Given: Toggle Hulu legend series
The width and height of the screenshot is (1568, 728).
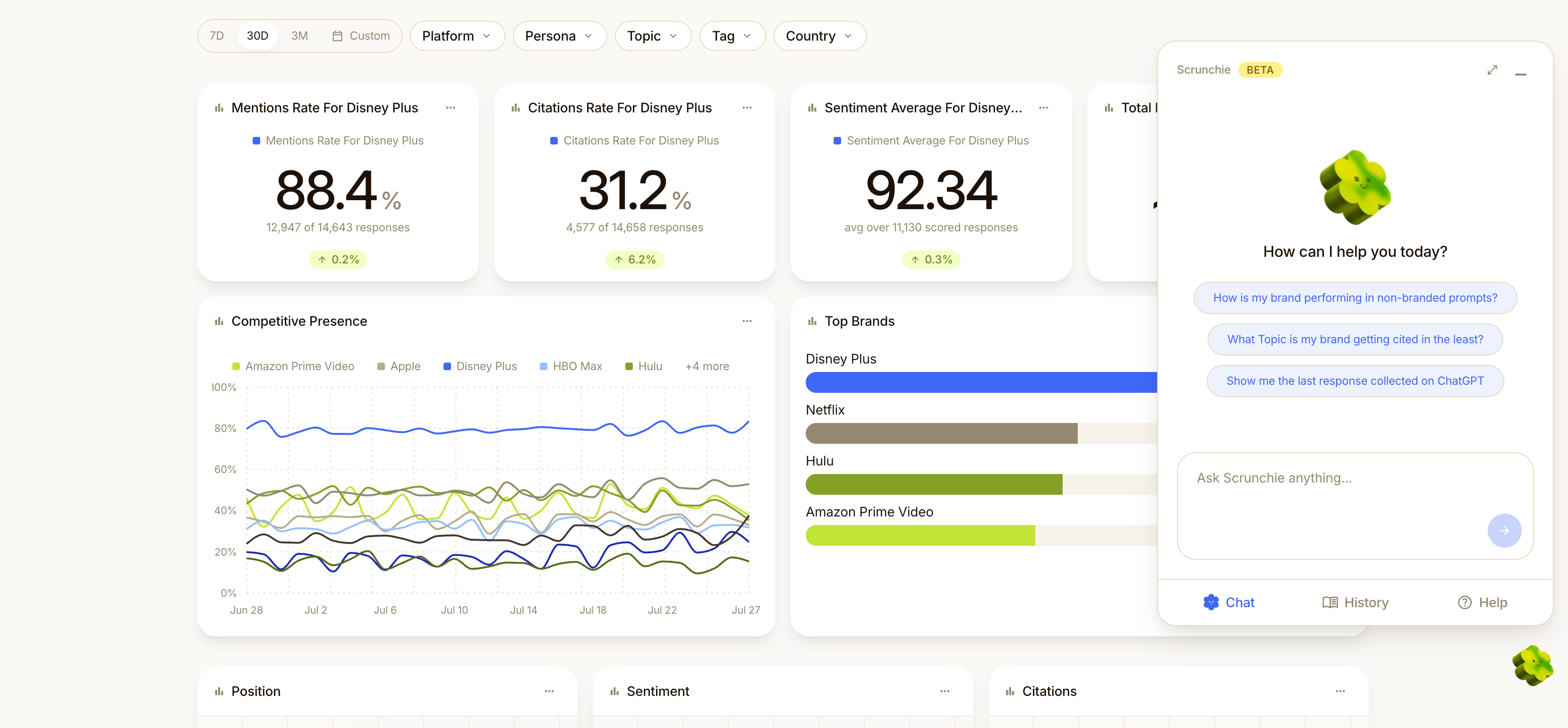Looking at the screenshot, I should tap(644, 366).
